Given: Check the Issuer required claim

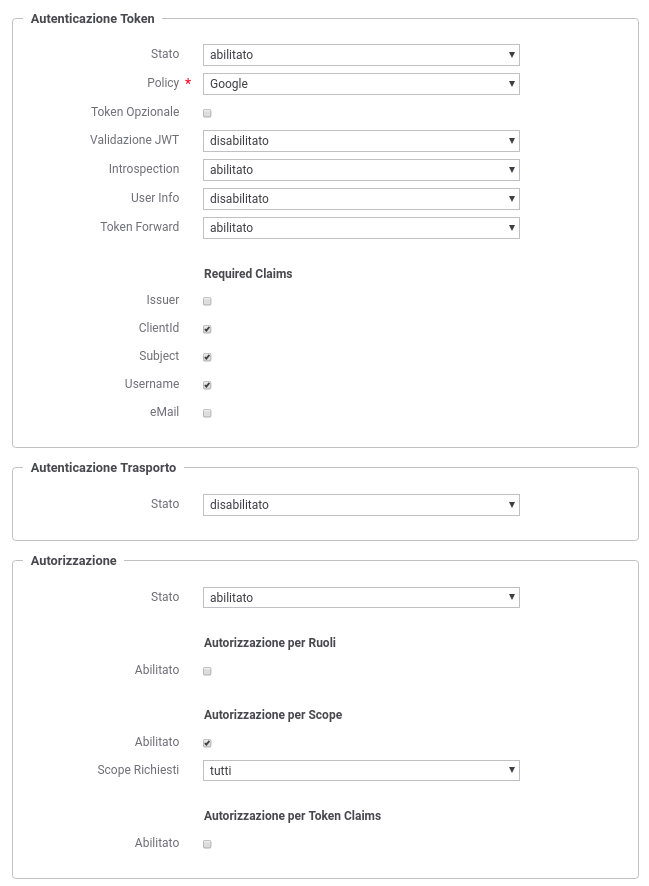Looking at the screenshot, I should (207, 301).
